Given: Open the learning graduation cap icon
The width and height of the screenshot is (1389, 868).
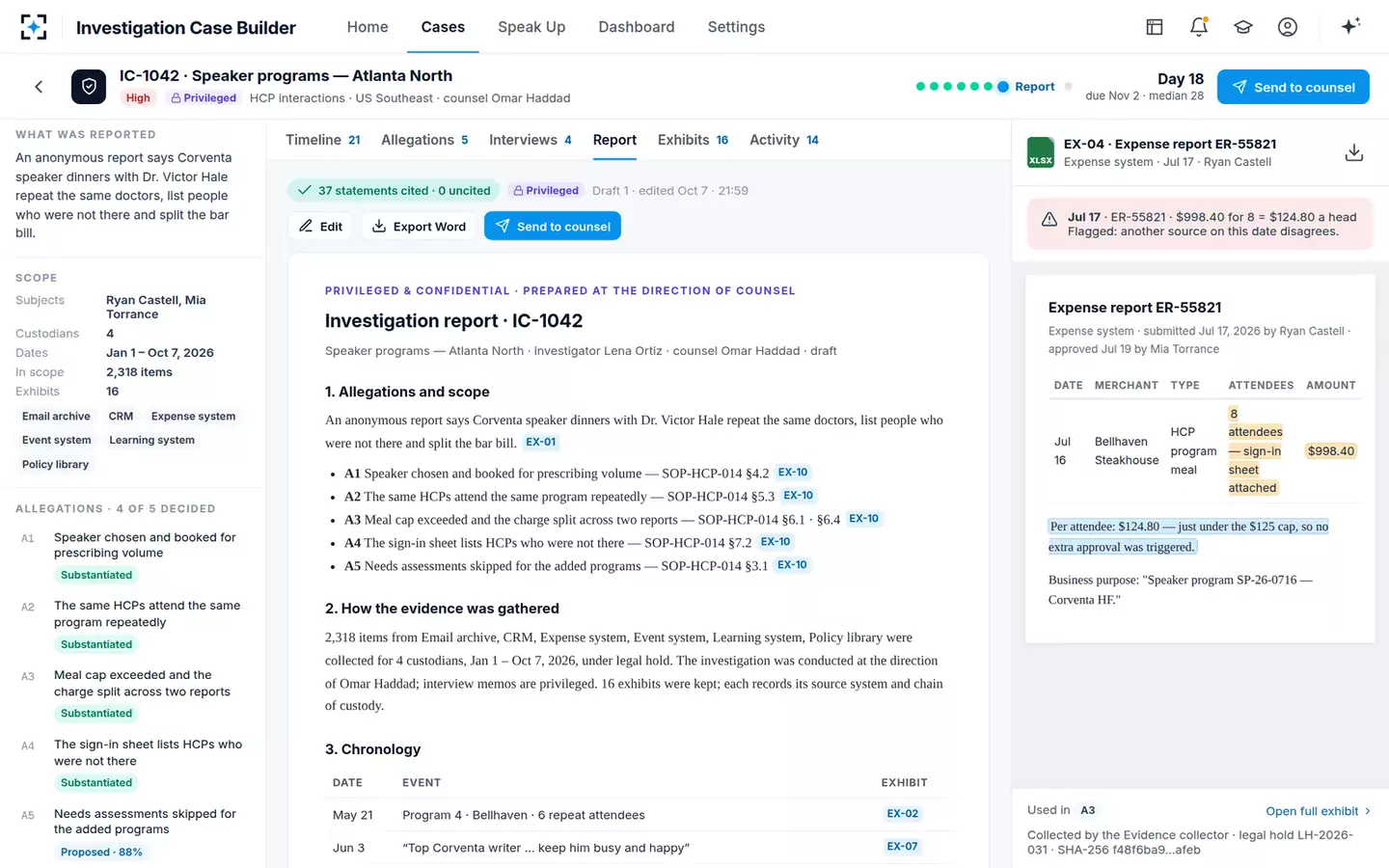Looking at the screenshot, I should 1243,27.
